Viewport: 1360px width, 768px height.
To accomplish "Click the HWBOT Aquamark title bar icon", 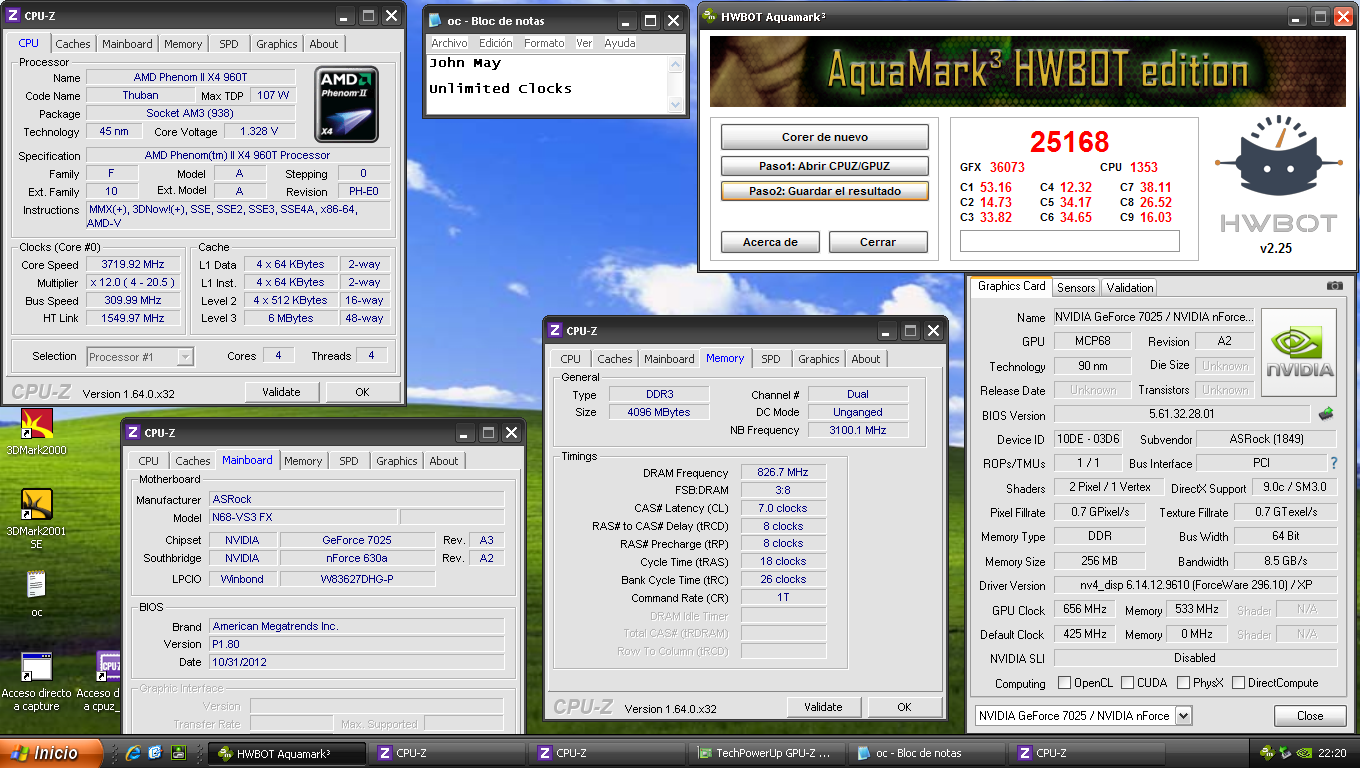I will pos(709,16).
